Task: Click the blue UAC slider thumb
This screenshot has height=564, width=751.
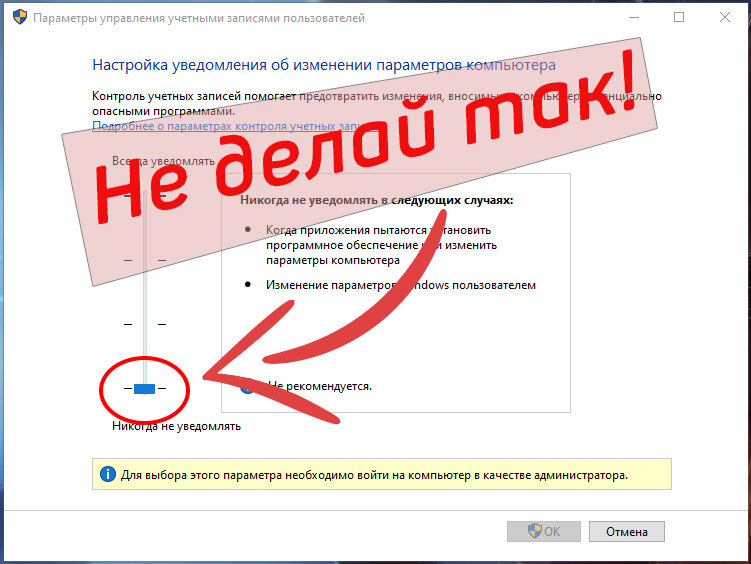Action: (144, 388)
